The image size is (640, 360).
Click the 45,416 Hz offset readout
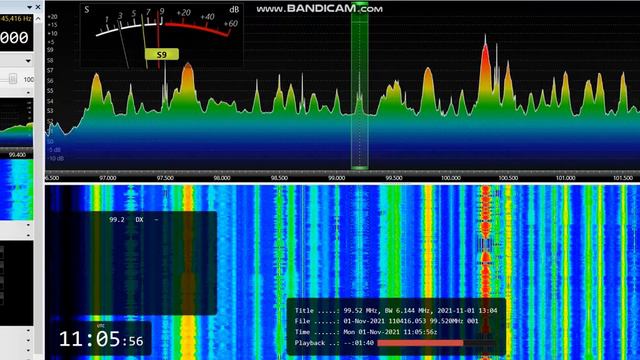(16, 18)
